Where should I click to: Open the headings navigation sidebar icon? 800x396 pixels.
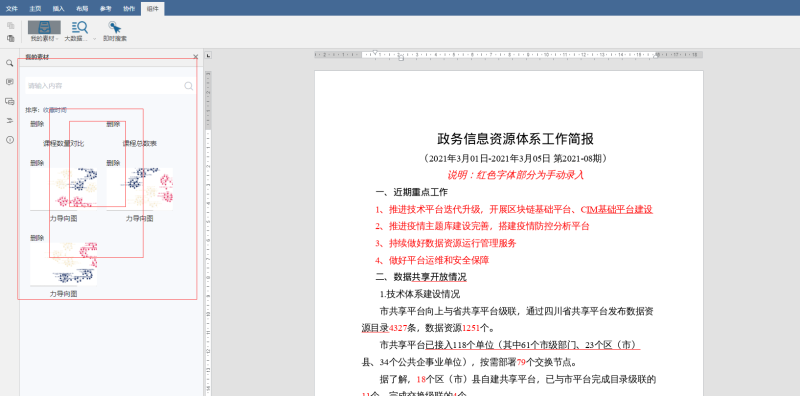pyautogui.click(x=10, y=120)
